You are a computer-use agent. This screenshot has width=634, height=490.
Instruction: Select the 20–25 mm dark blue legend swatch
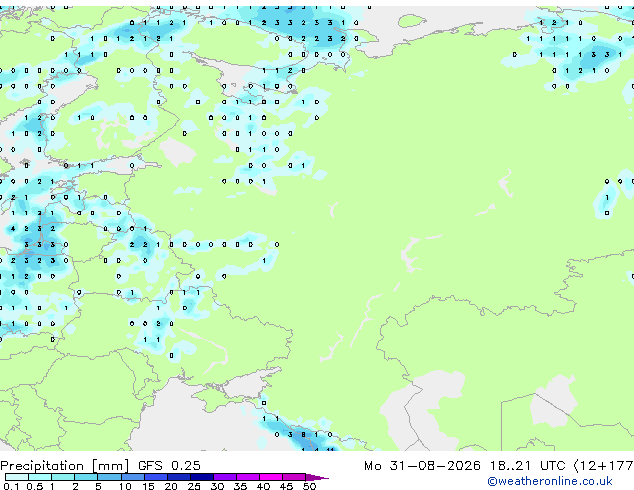tap(179, 477)
